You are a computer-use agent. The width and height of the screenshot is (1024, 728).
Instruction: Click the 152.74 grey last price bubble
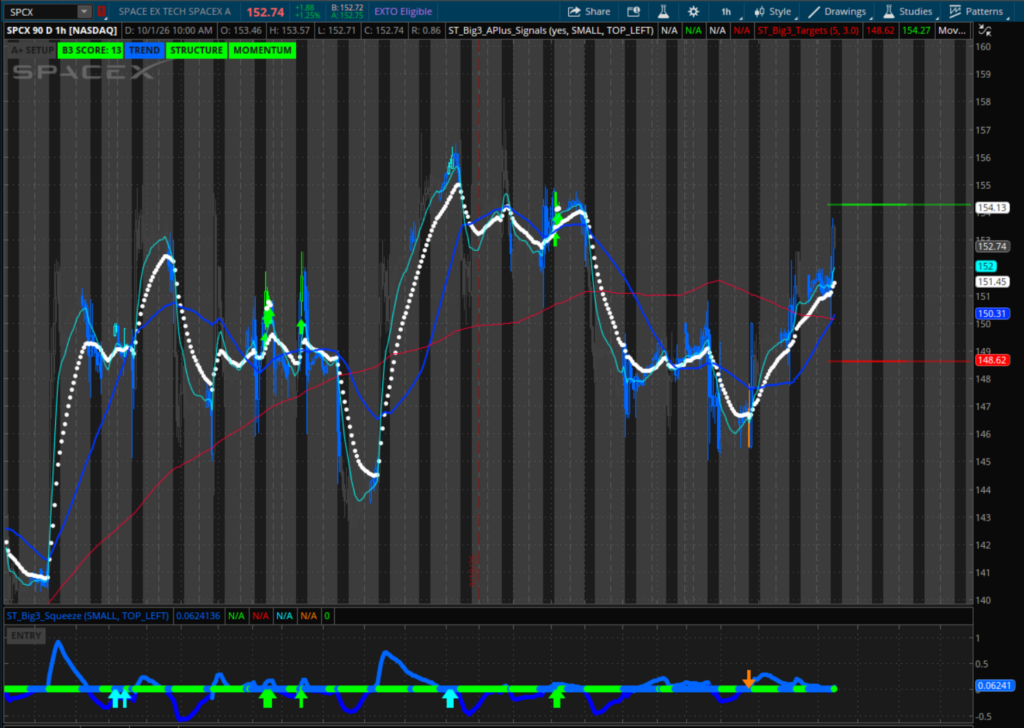tap(992, 246)
